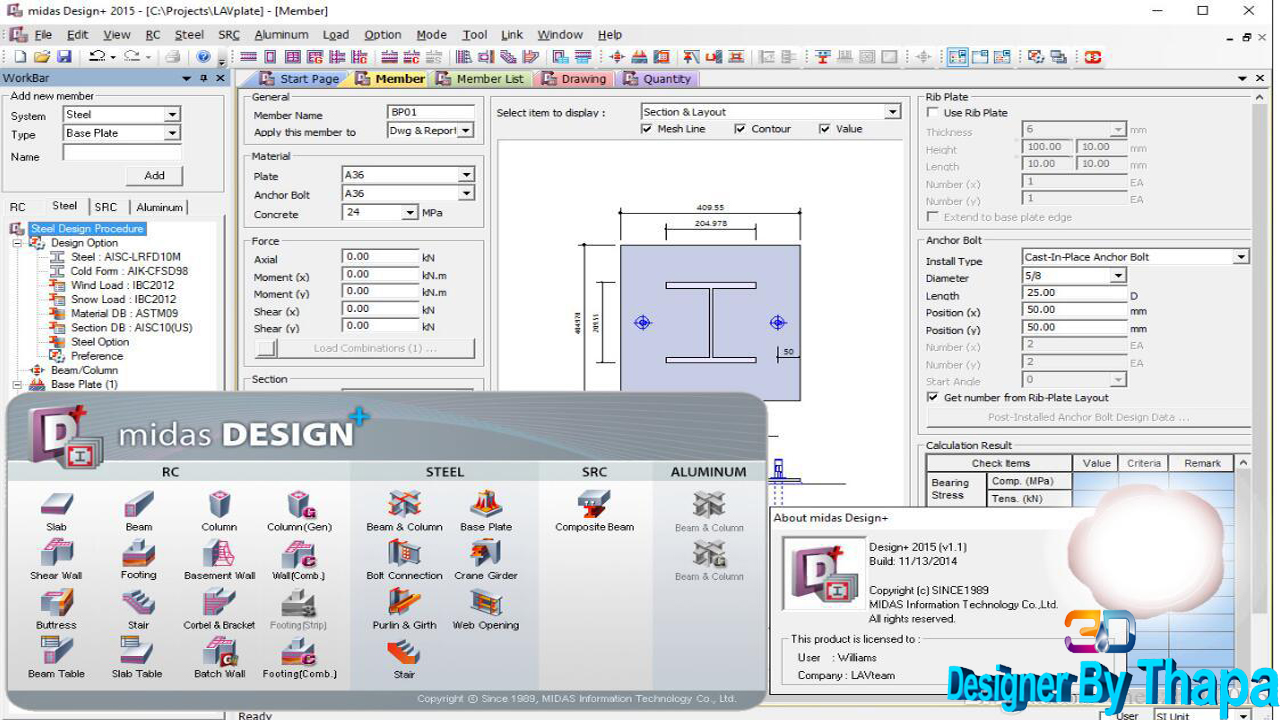Switch to the Drawing tab
Viewport: 1280px width, 720px height.
(574, 79)
